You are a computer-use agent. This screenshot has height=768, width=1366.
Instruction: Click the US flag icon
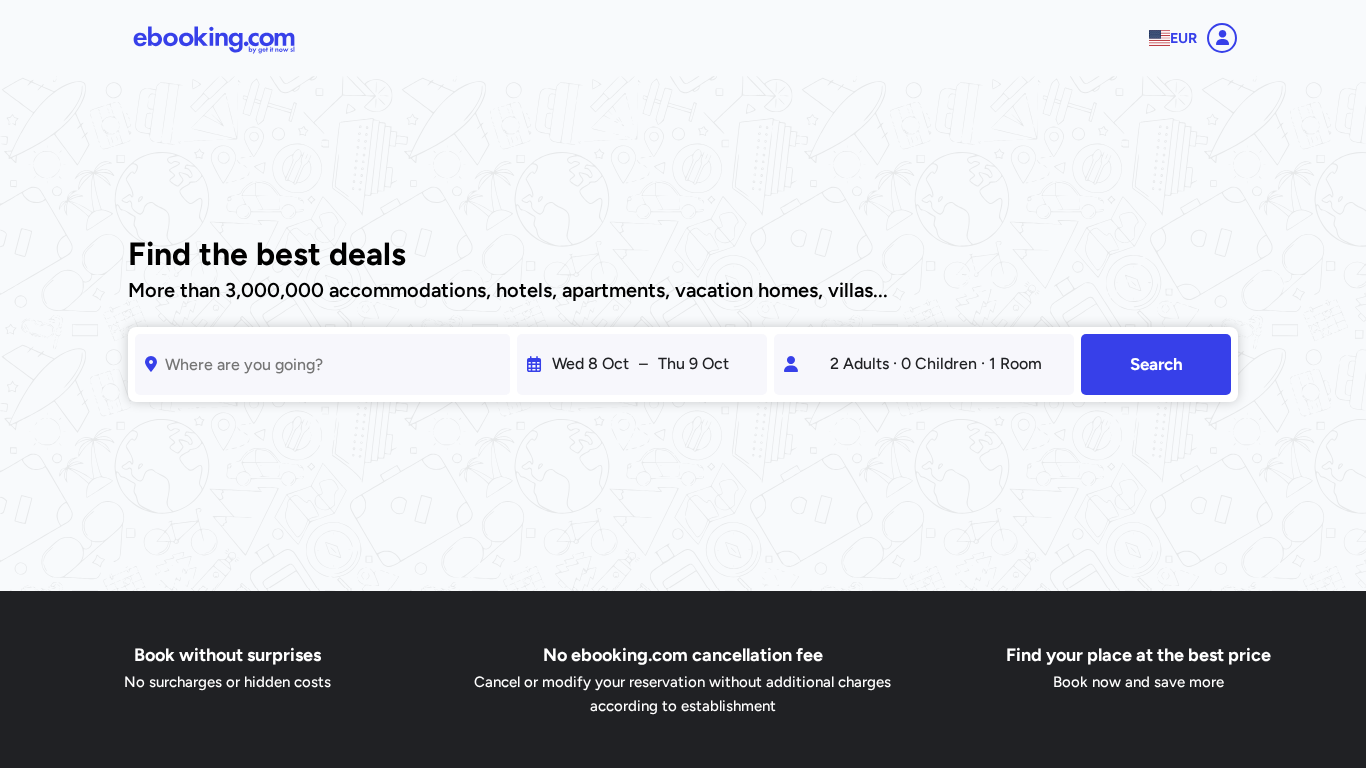[1159, 38]
